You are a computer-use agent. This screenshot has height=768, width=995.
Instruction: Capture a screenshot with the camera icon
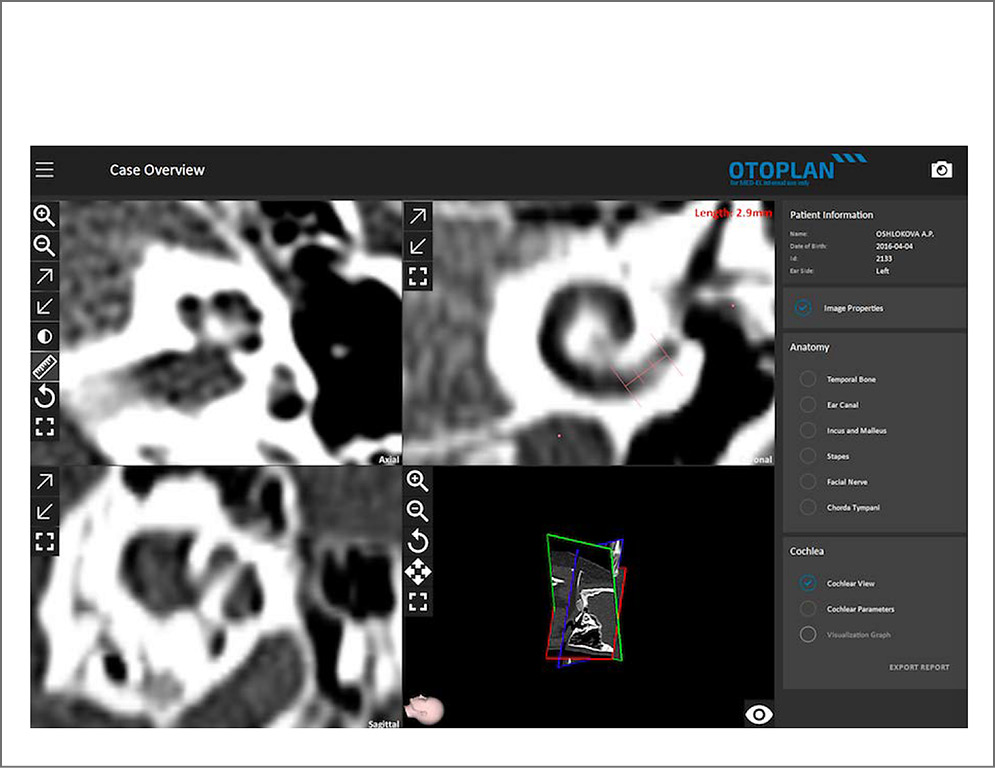pos(941,170)
